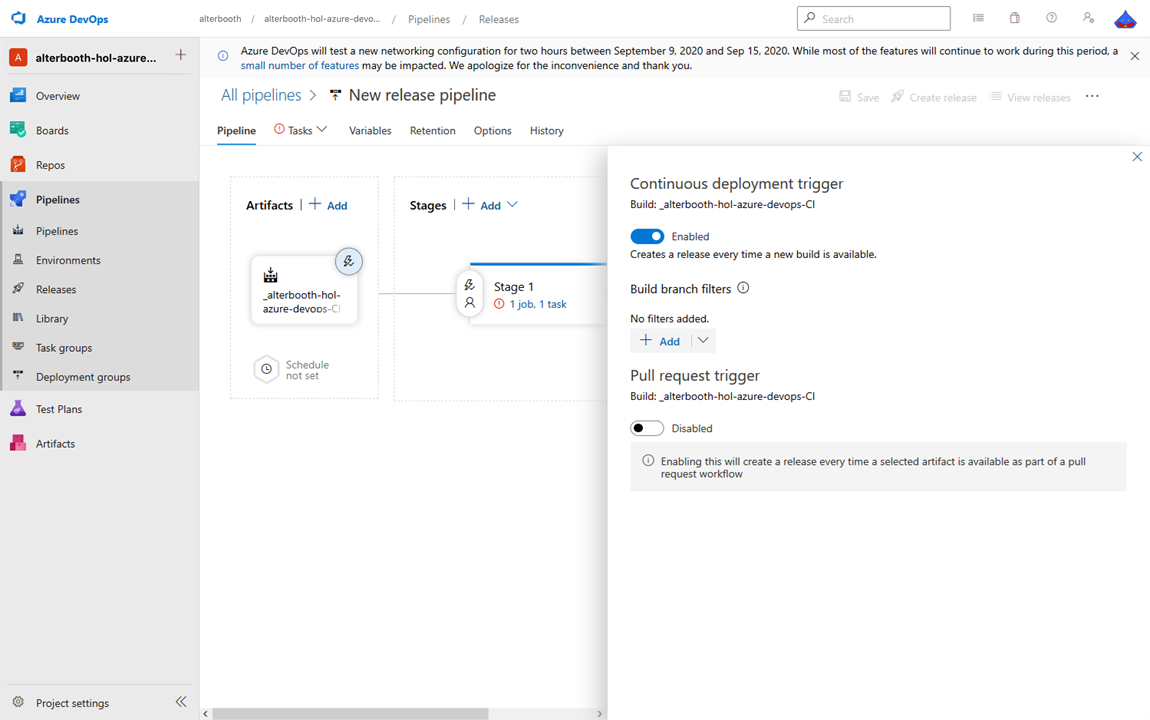Click the Pipelines breadcrumb
The image size is (1150, 720).
(429, 20)
